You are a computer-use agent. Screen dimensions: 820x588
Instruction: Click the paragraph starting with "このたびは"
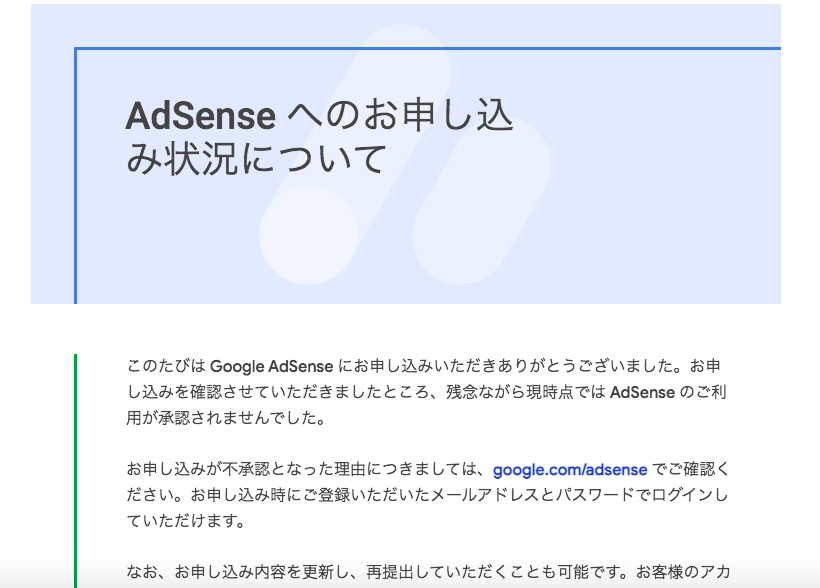coord(427,392)
